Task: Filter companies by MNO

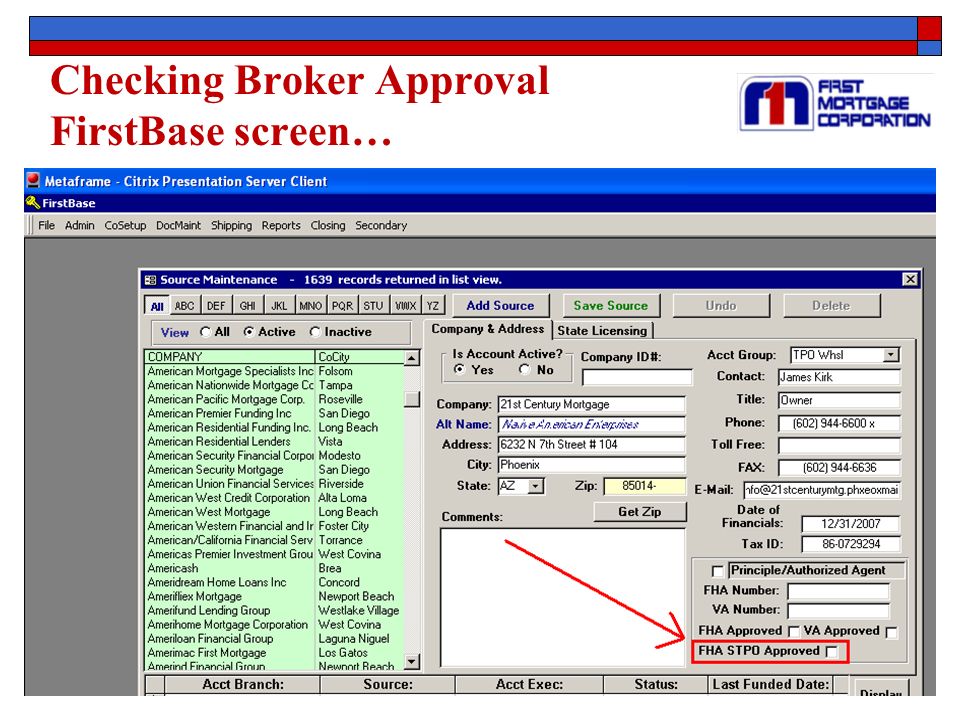Action: tap(310, 306)
